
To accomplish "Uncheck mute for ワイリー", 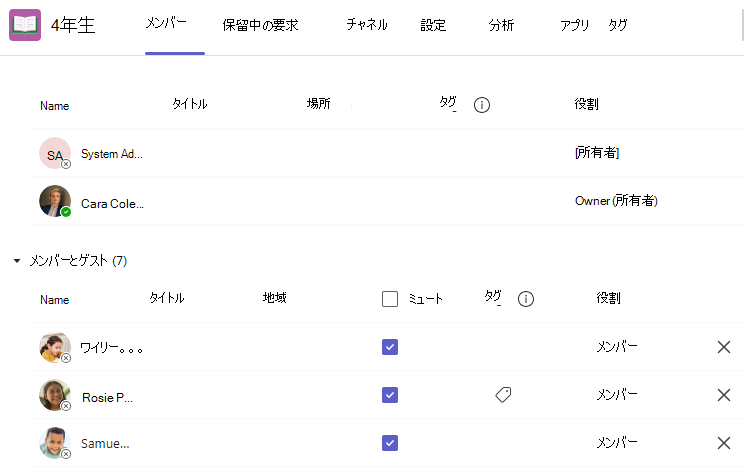I will 390,347.
